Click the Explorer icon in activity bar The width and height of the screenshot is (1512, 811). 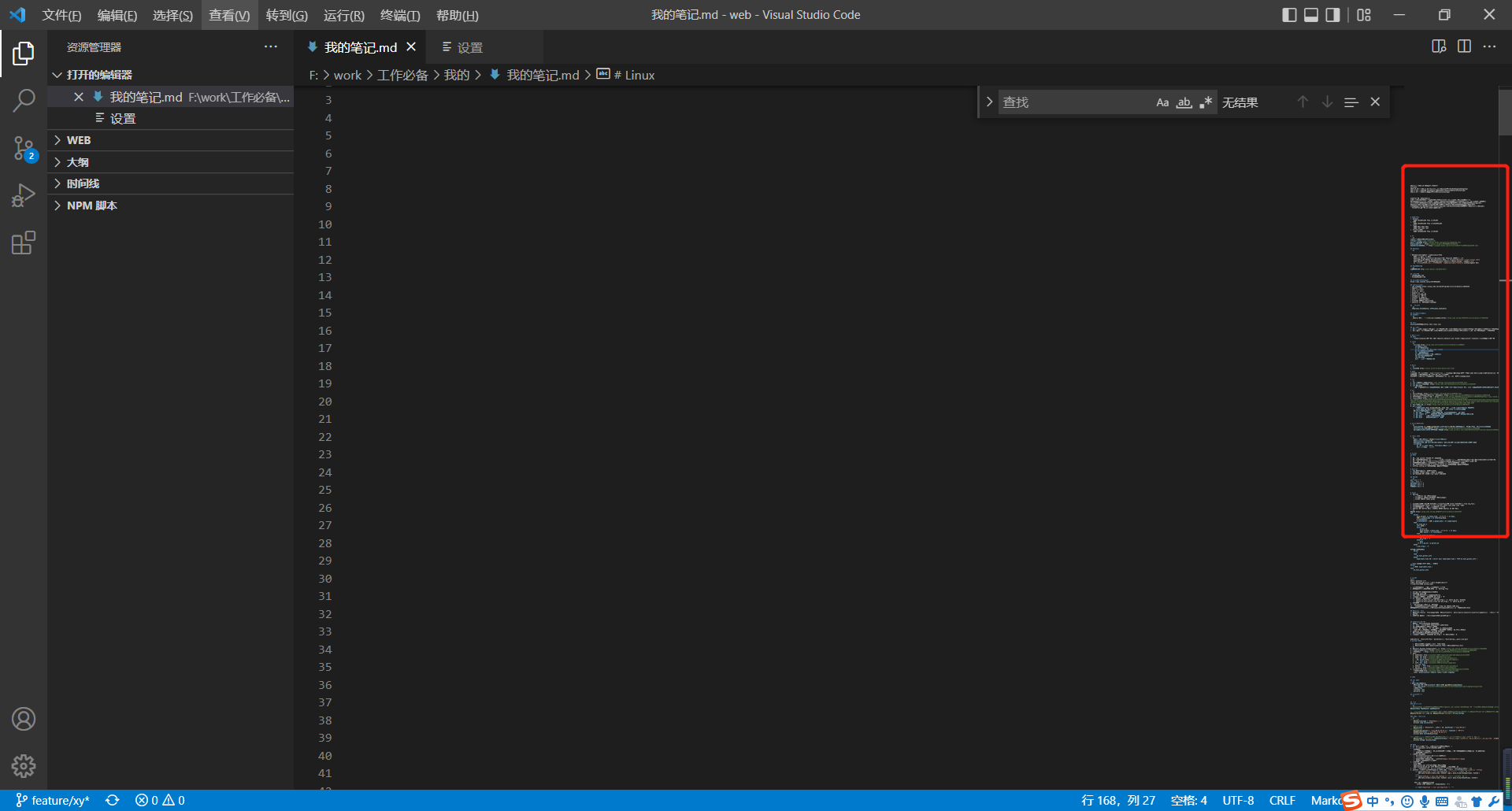point(24,53)
